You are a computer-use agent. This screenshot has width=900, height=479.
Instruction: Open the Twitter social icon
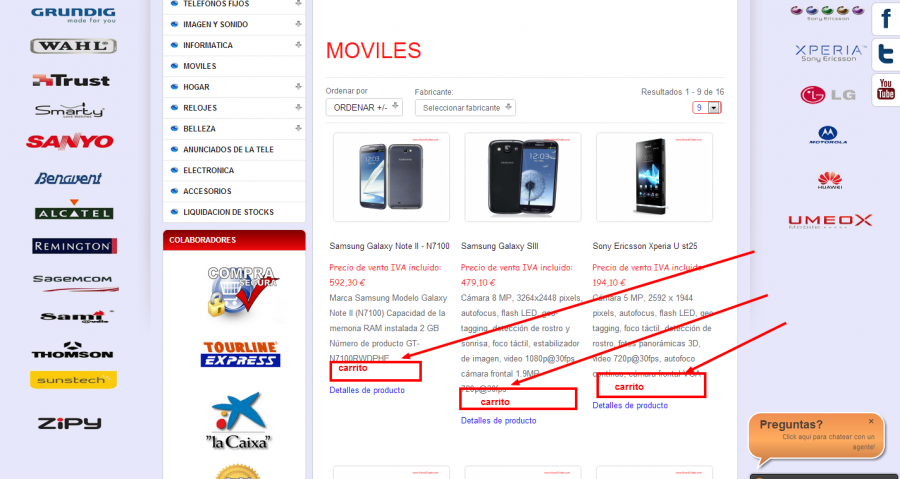click(x=886, y=55)
